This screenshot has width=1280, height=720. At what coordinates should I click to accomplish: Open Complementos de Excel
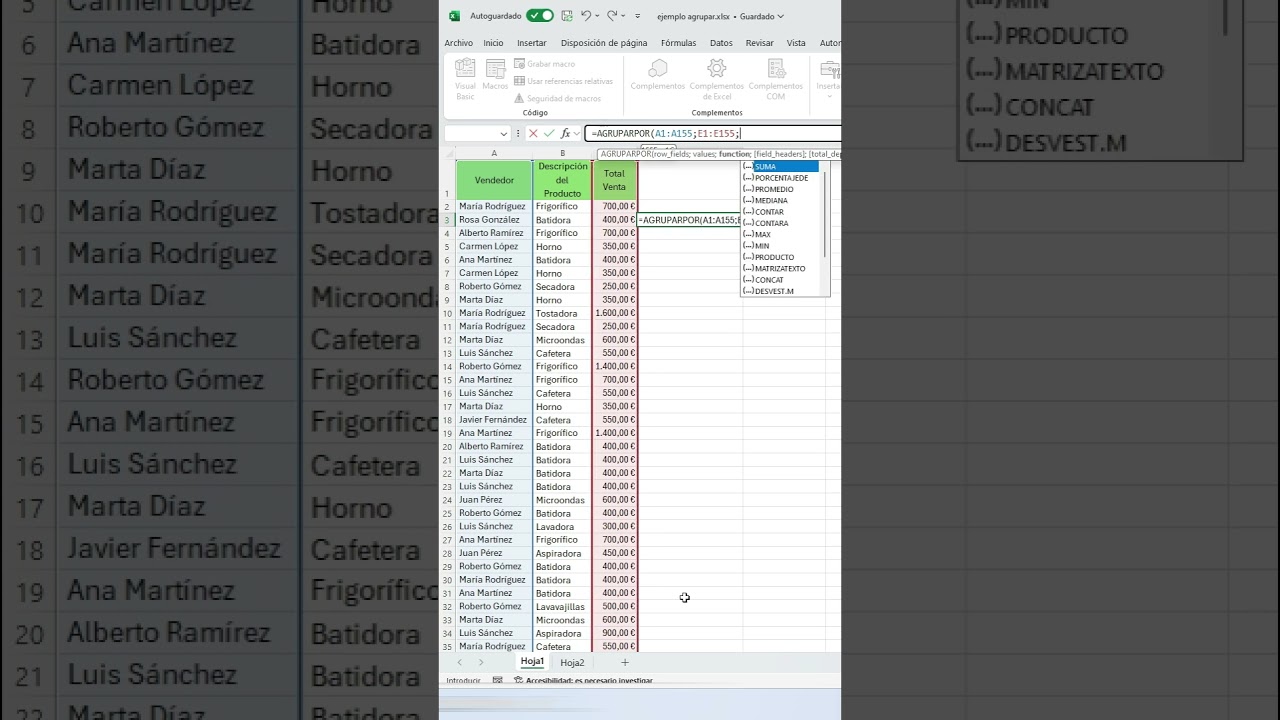pyautogui.click(x=717, y=79)
